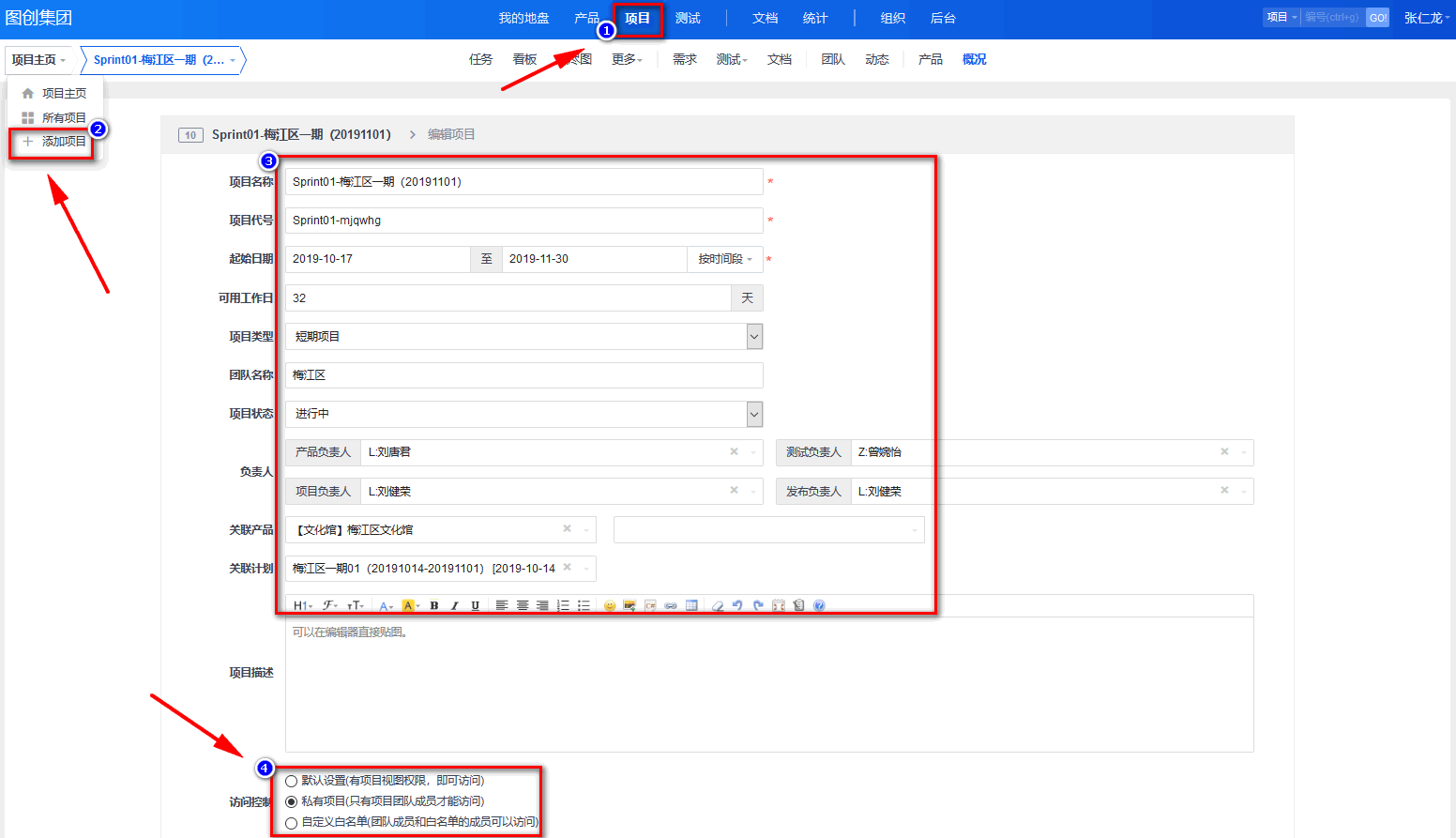The height and width of the screenshot is (838, 1456).
Task: Clear formatting with eraser icon
Action: click(x=718, y=606)
